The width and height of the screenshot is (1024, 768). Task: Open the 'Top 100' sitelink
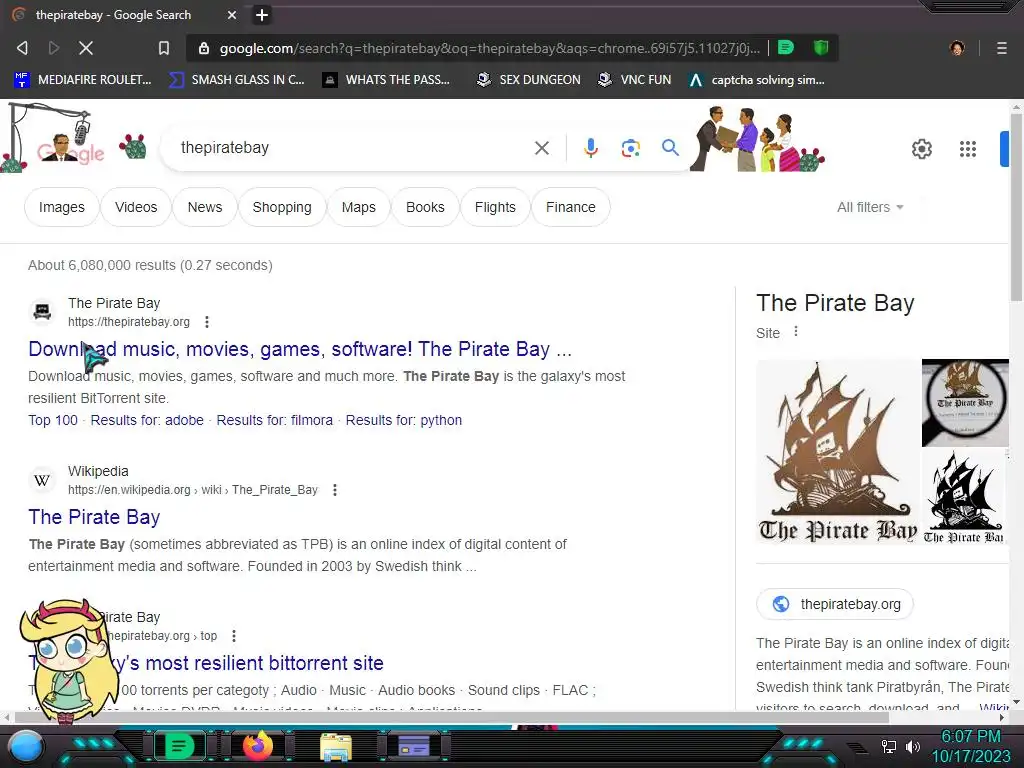pyautogui.click(x=53, y=420)
